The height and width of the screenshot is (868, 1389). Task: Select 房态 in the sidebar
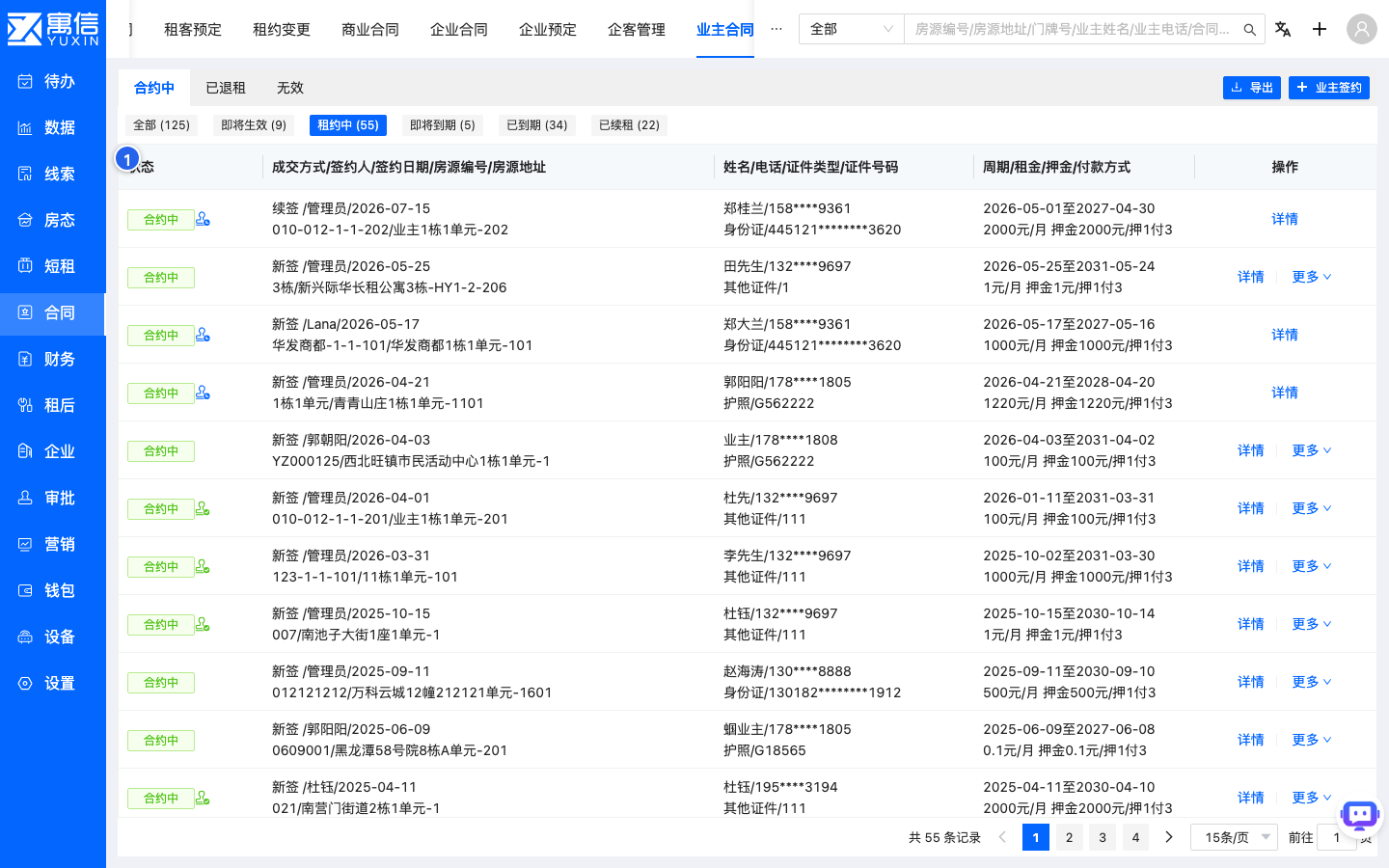53,220
